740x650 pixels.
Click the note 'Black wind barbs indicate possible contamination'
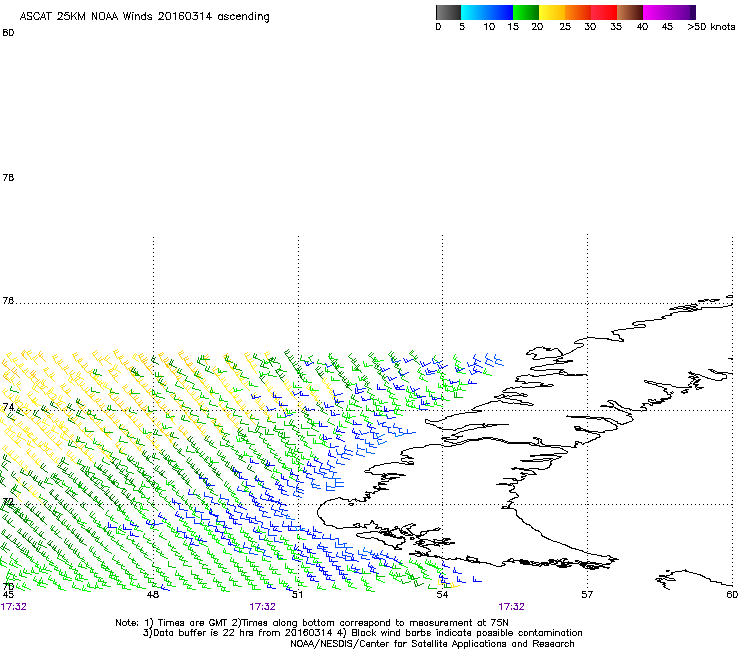click(467, 633)
